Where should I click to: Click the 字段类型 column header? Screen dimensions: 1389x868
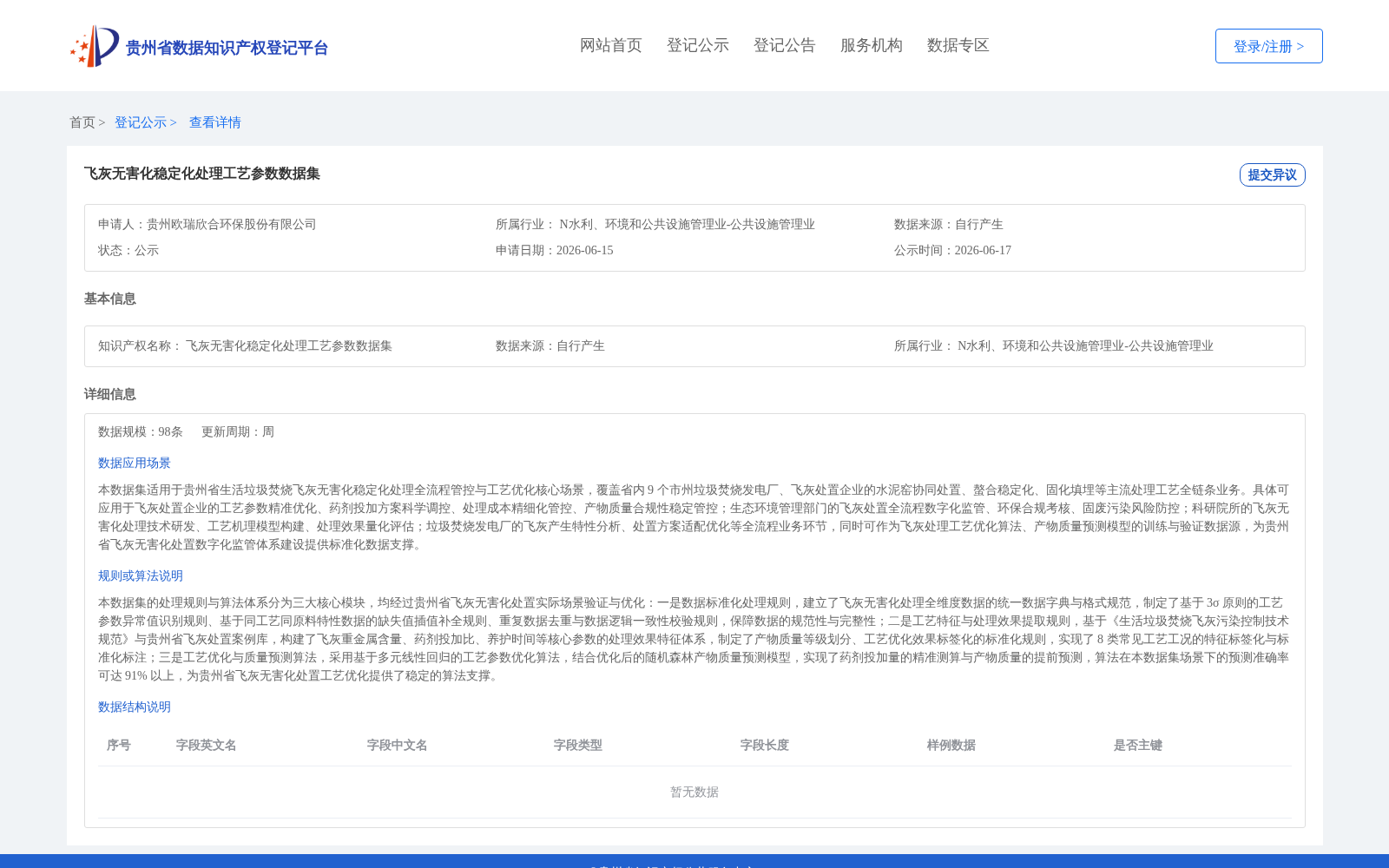(578, 745)
